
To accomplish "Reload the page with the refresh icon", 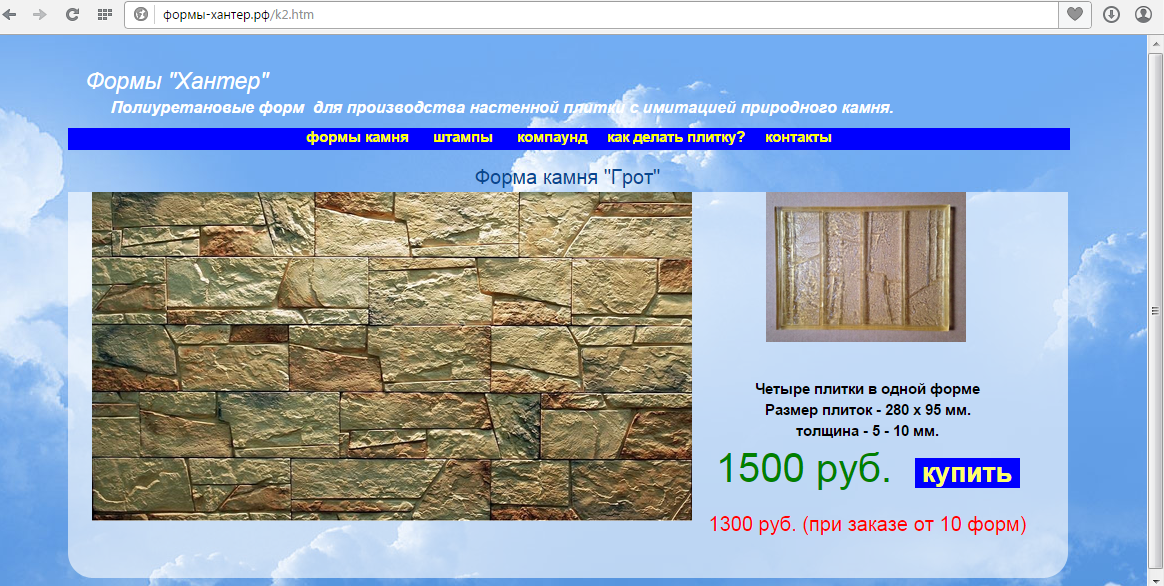I will pos(72,14).
